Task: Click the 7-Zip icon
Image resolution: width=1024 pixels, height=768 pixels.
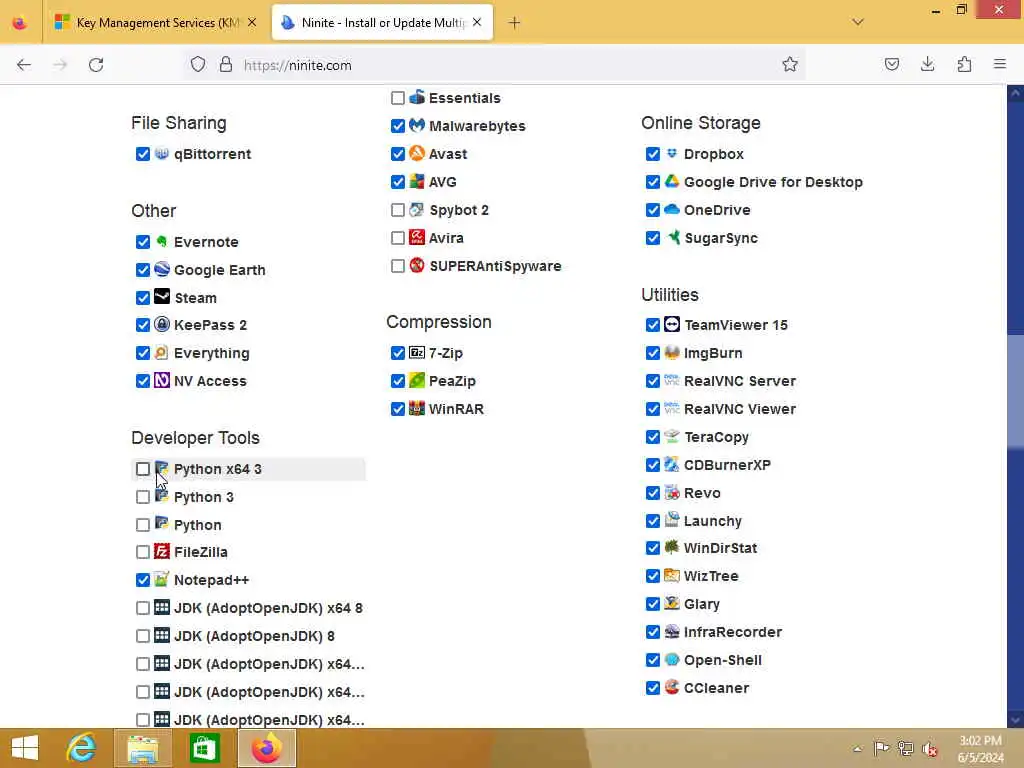Action: point(417,353)
